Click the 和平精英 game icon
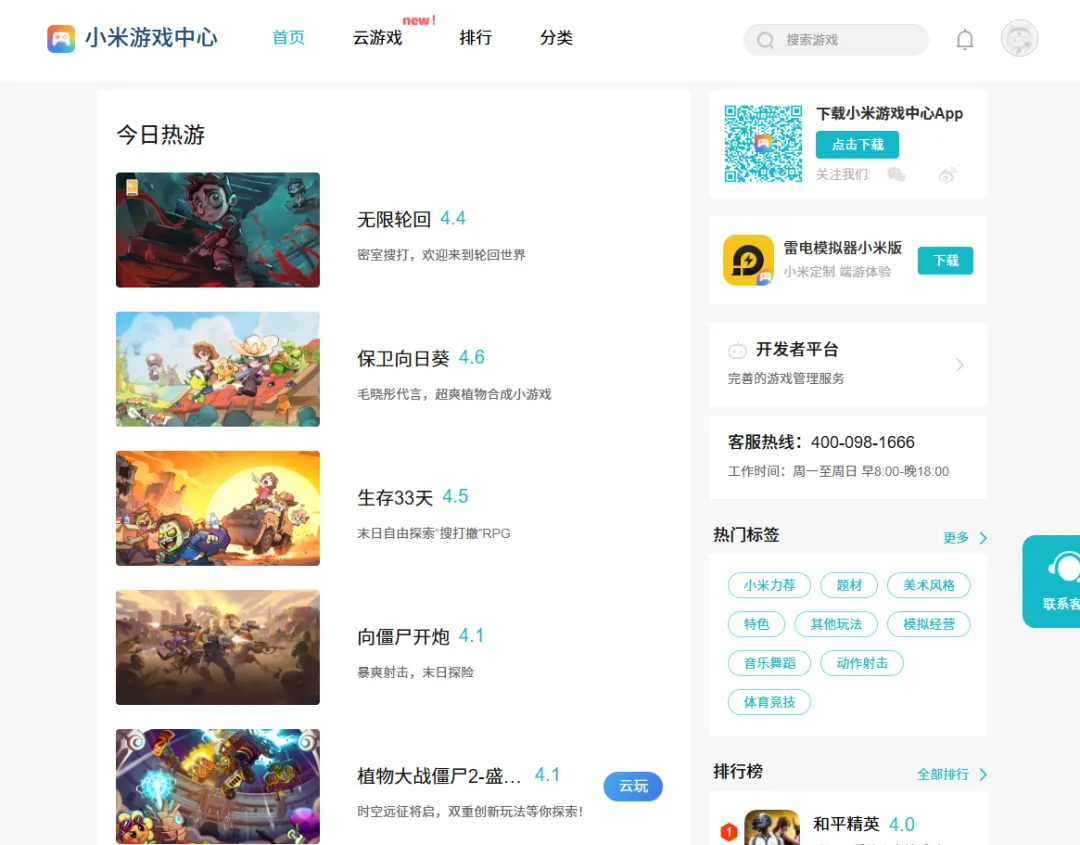The width and height of the screenshot is (1080, 845). [x=772, y=827]
